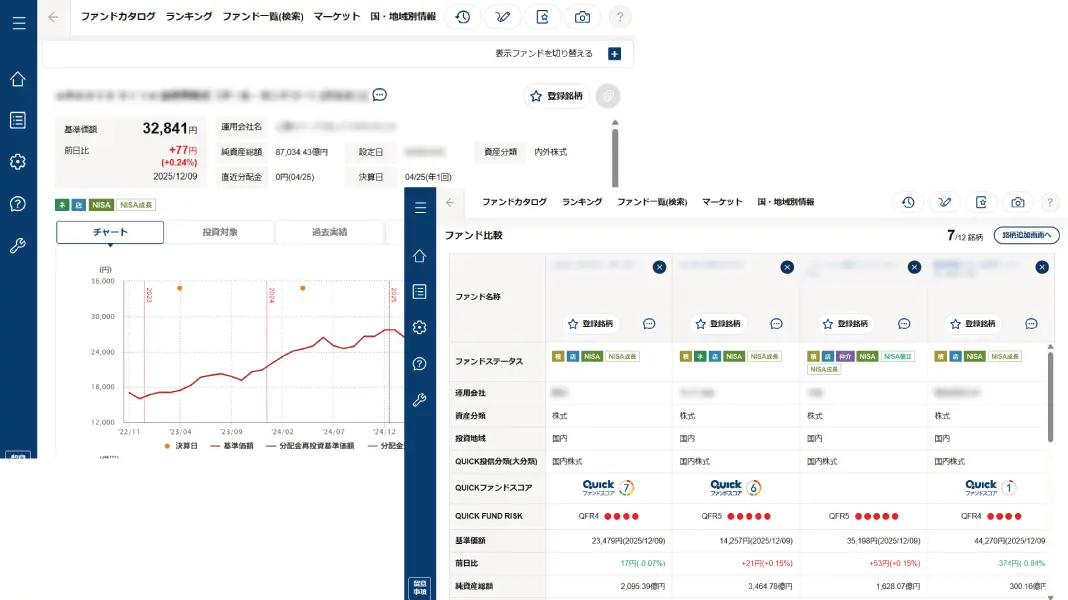Screen dimensions: 1068x600
Task: Open list icon in fund detail window sidebar
Action: tap(18, 121)
